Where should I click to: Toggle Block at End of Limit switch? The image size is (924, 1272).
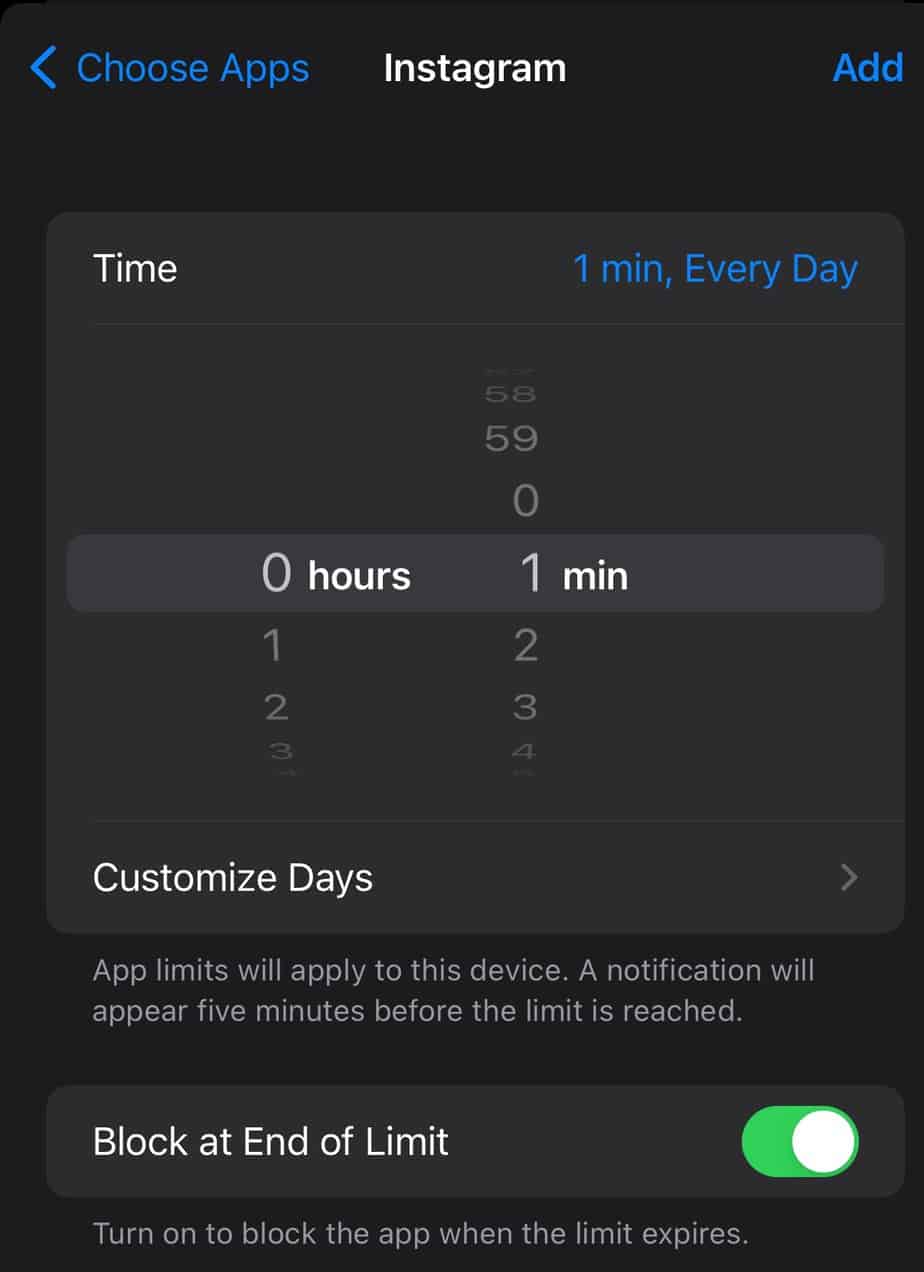coord(800,1141)
